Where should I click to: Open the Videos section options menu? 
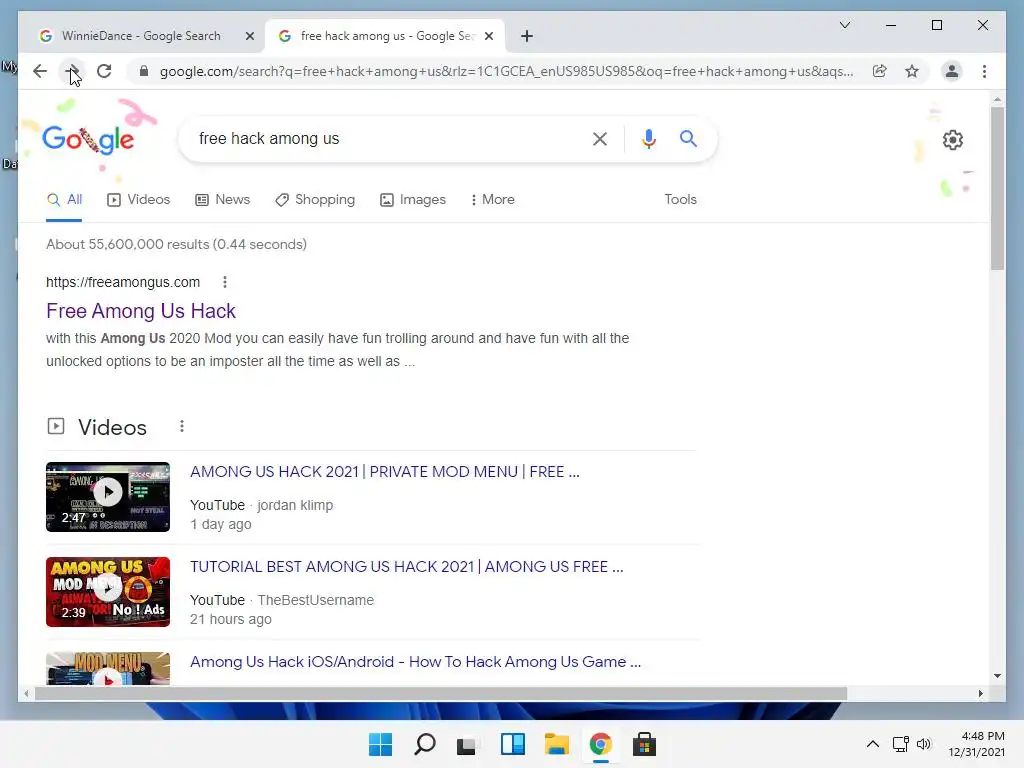coord(182,426)
